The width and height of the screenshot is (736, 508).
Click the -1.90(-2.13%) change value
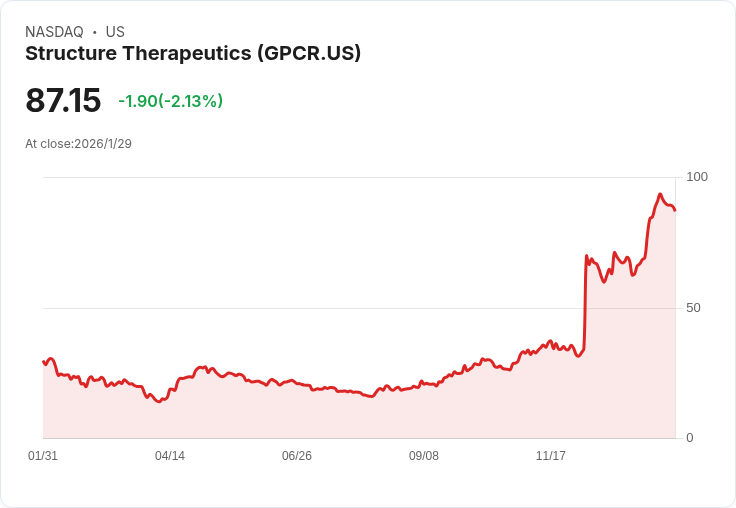click(x=170, y=101)
